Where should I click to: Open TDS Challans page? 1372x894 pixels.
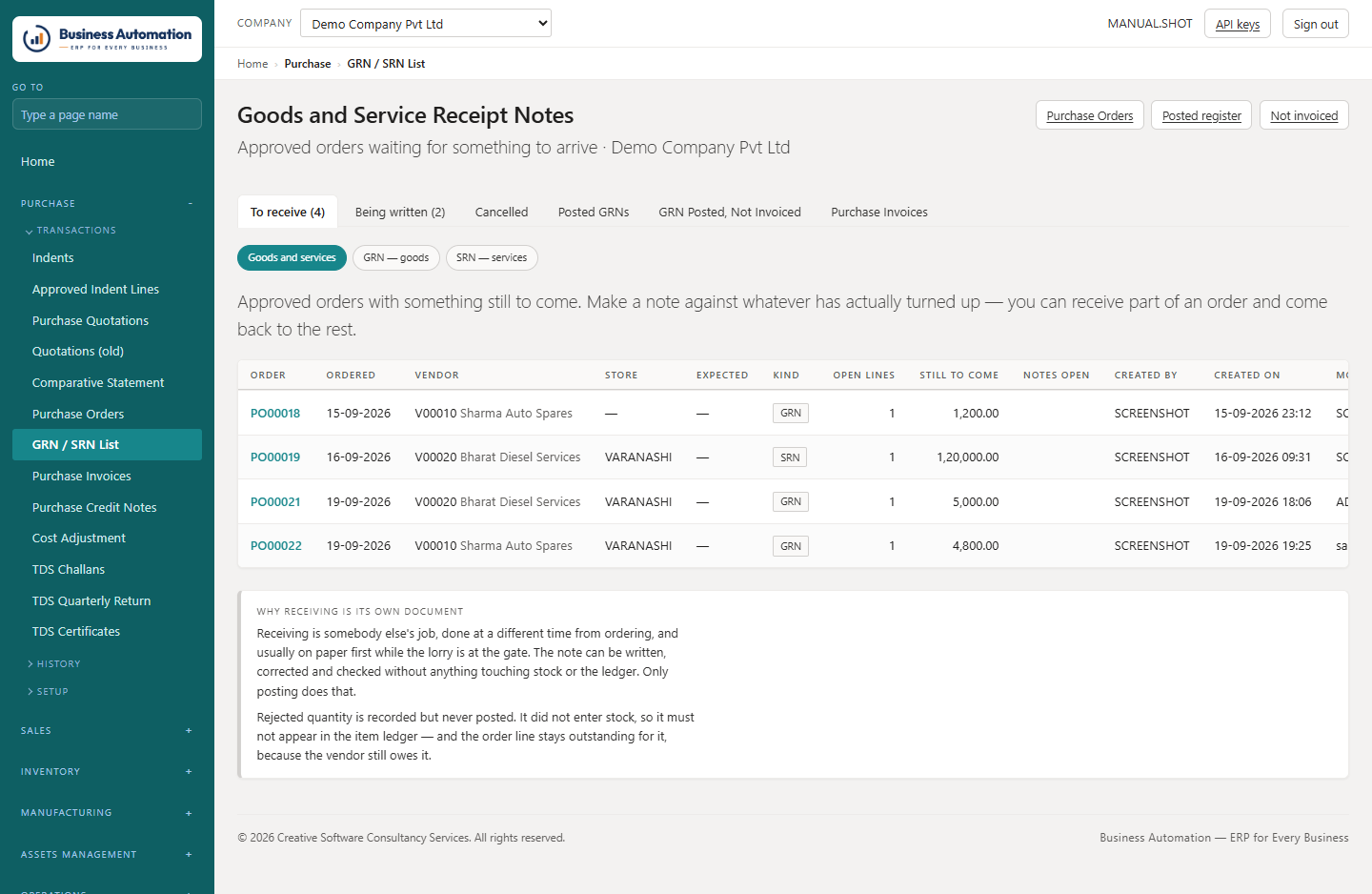pyautogui.click(x=107, y=570)
